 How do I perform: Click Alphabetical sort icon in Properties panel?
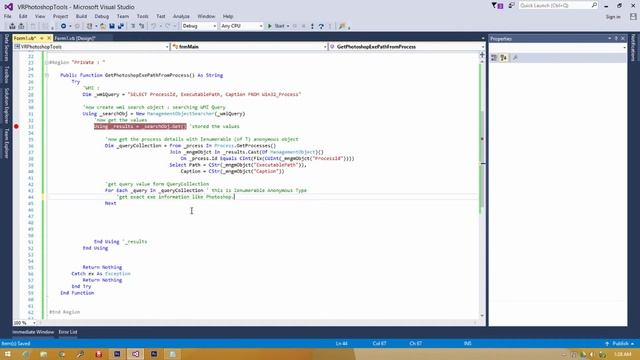click(x=504, y=58)
